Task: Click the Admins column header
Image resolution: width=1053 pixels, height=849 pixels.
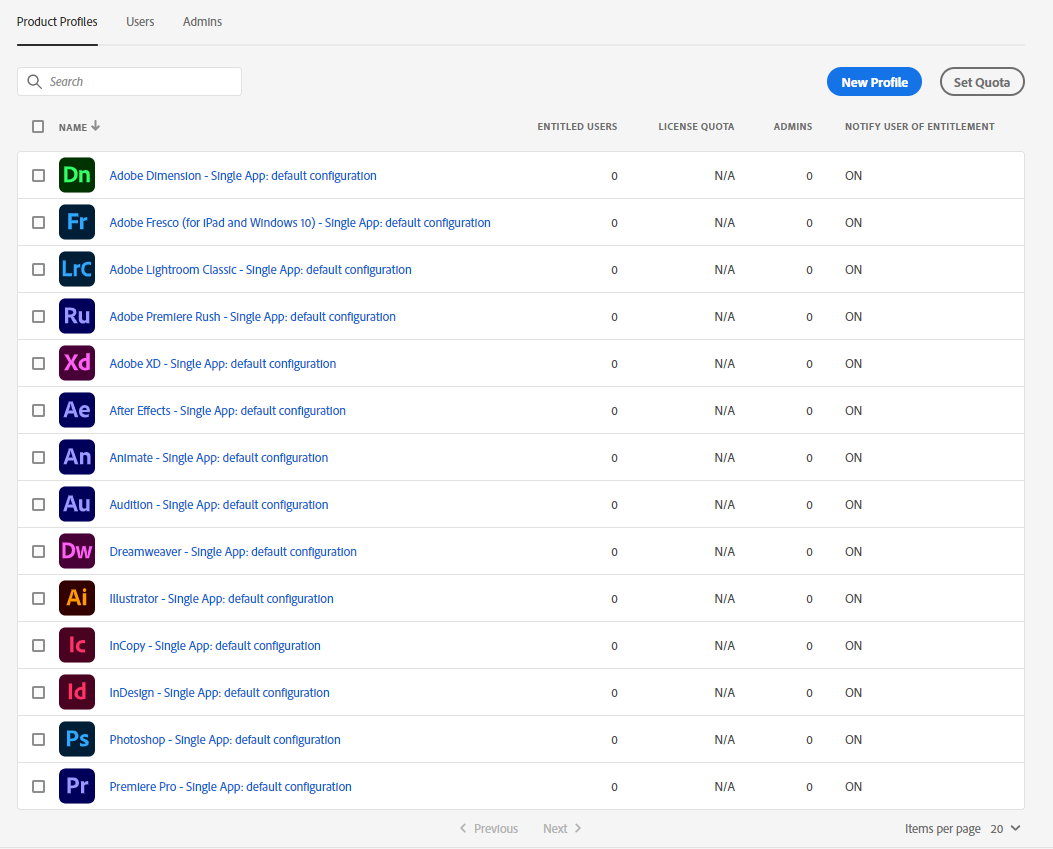Action: 792,126
